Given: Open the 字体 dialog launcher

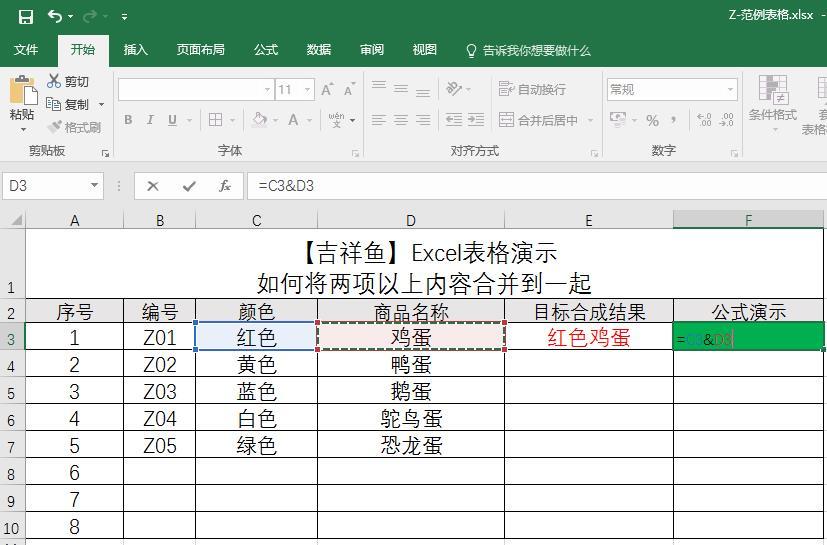Looking at the screenshot, I should tap(355, 153).
